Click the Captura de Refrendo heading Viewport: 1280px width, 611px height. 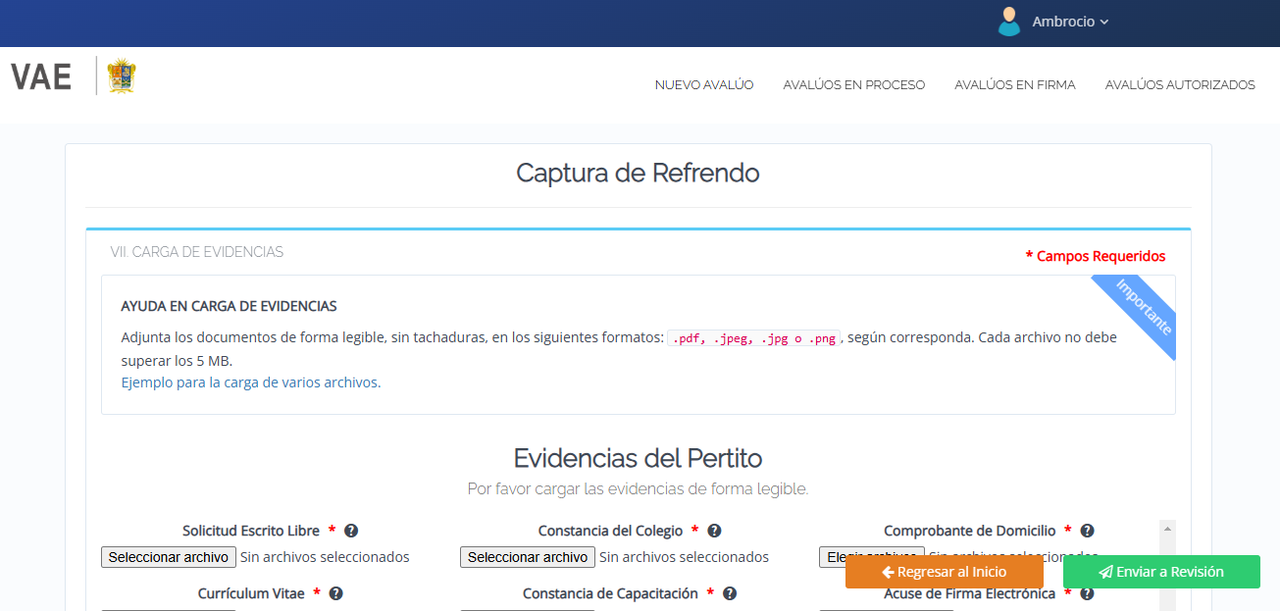pos(638,173)
